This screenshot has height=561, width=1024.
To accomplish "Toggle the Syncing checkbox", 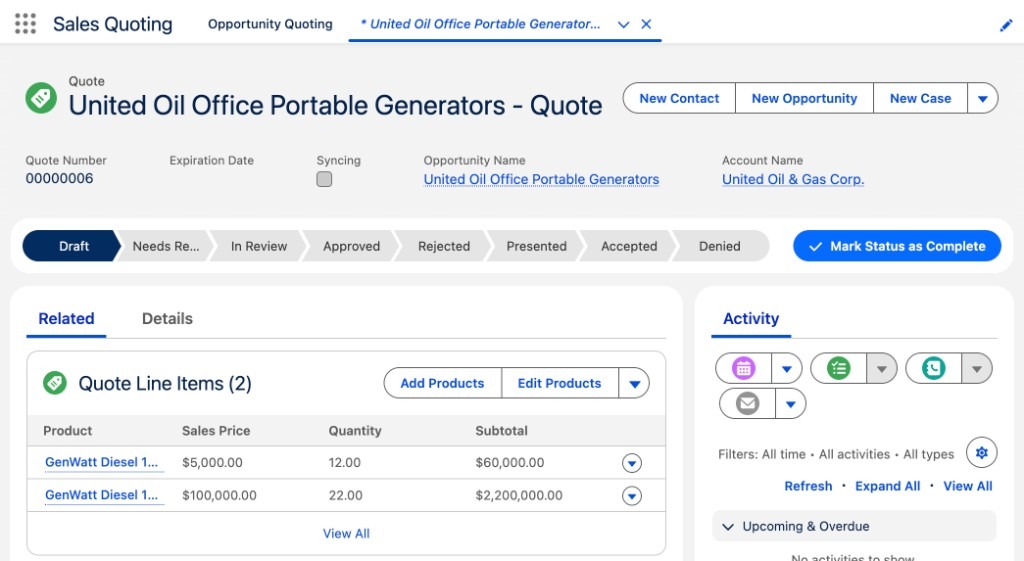I will tap(324, 179).
